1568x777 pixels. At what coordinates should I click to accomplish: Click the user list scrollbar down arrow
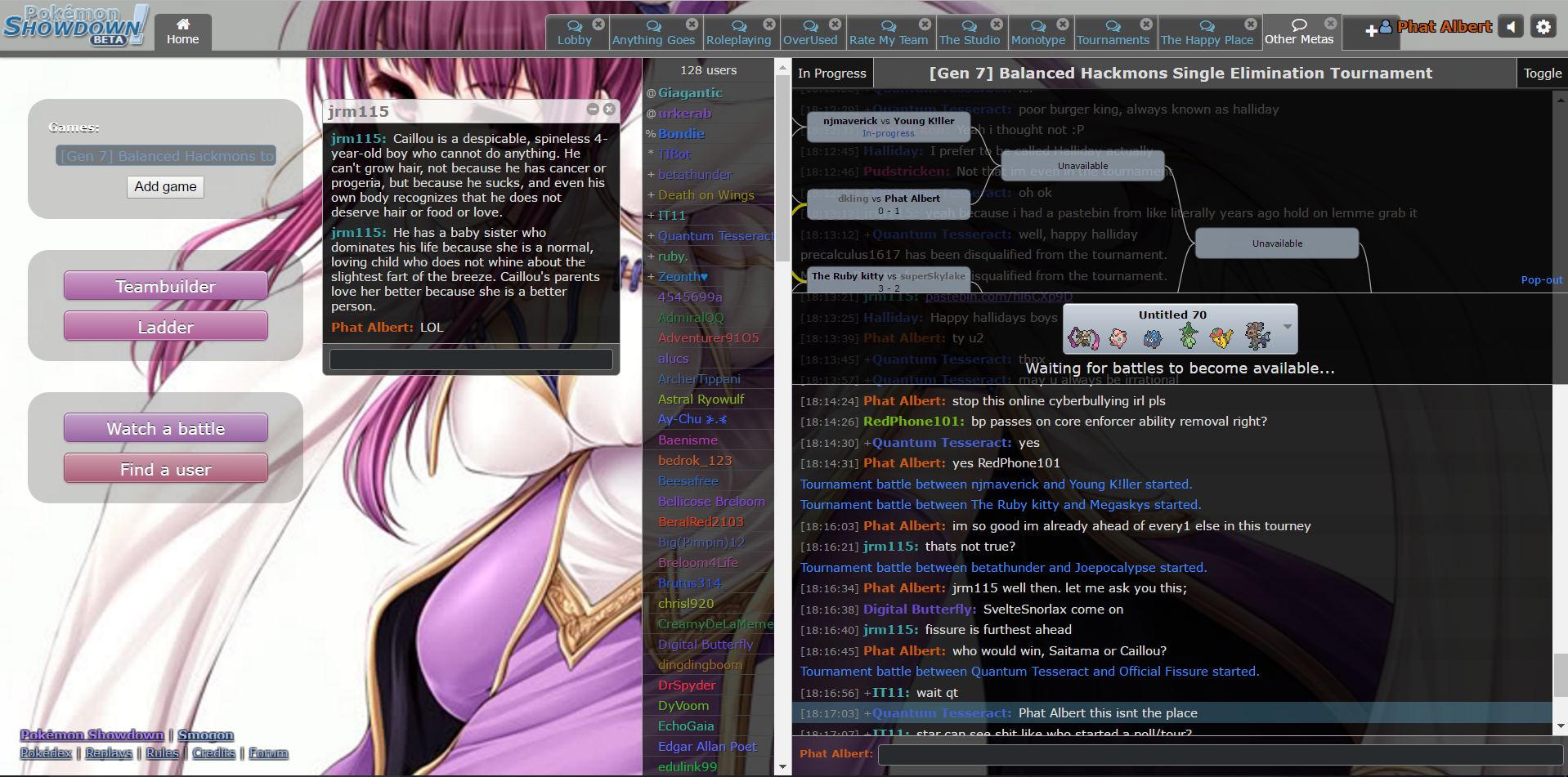782,767
